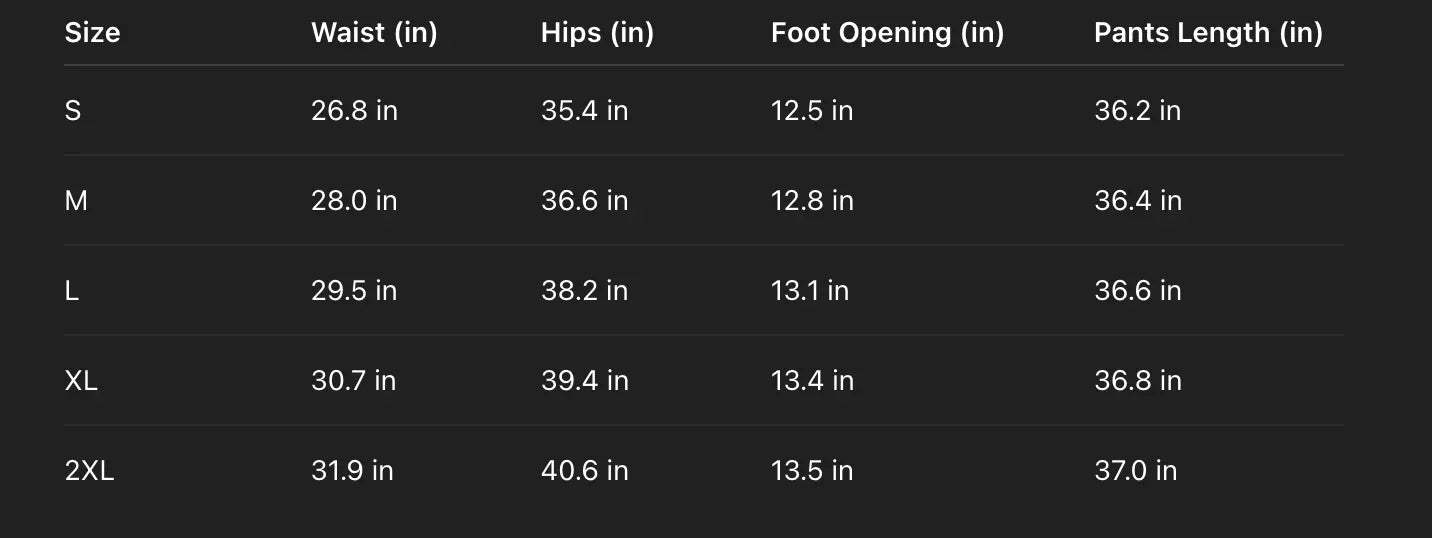This screenshot has height=538, width=1432.
Task: Click the 12.5 in foot opening value
Action: coord(811,110)
